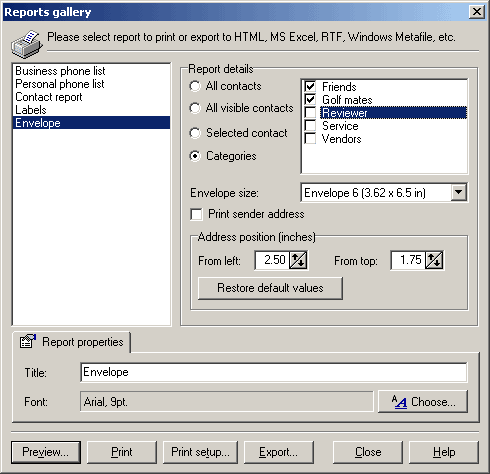Uncheck the Friends category checkbox
The width and height of the screenshot is (490, 474).
pos(310,86)
